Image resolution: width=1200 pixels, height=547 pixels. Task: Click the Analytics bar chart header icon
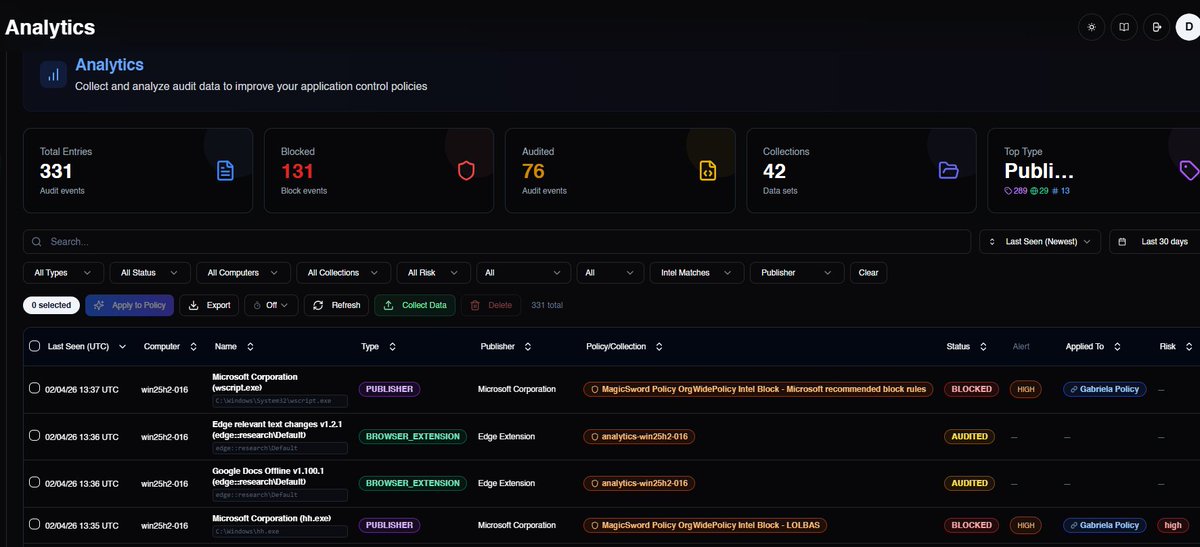point(54,75)
